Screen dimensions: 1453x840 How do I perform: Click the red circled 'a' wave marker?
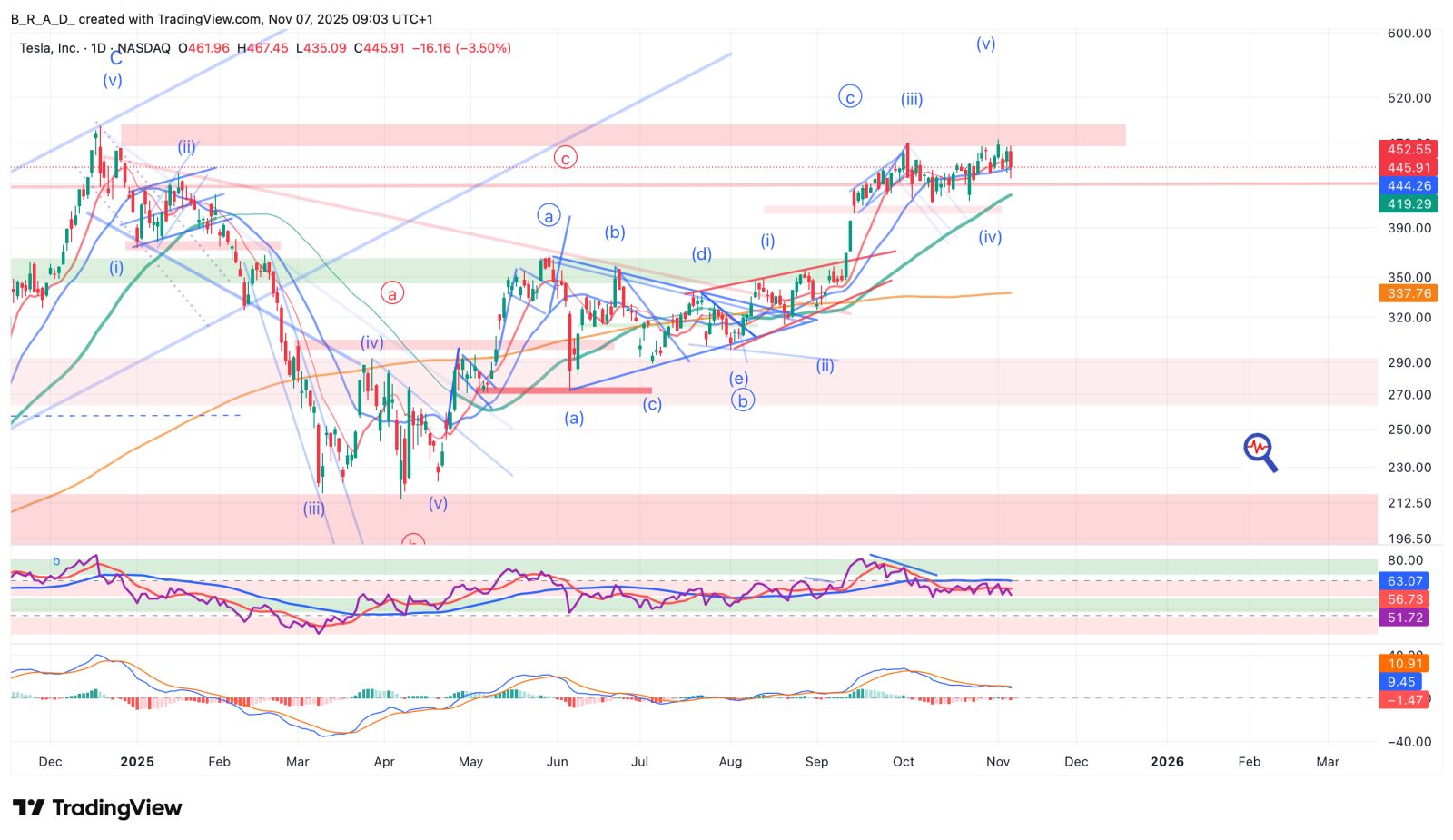pyautogui.click(x=392, y=293)
